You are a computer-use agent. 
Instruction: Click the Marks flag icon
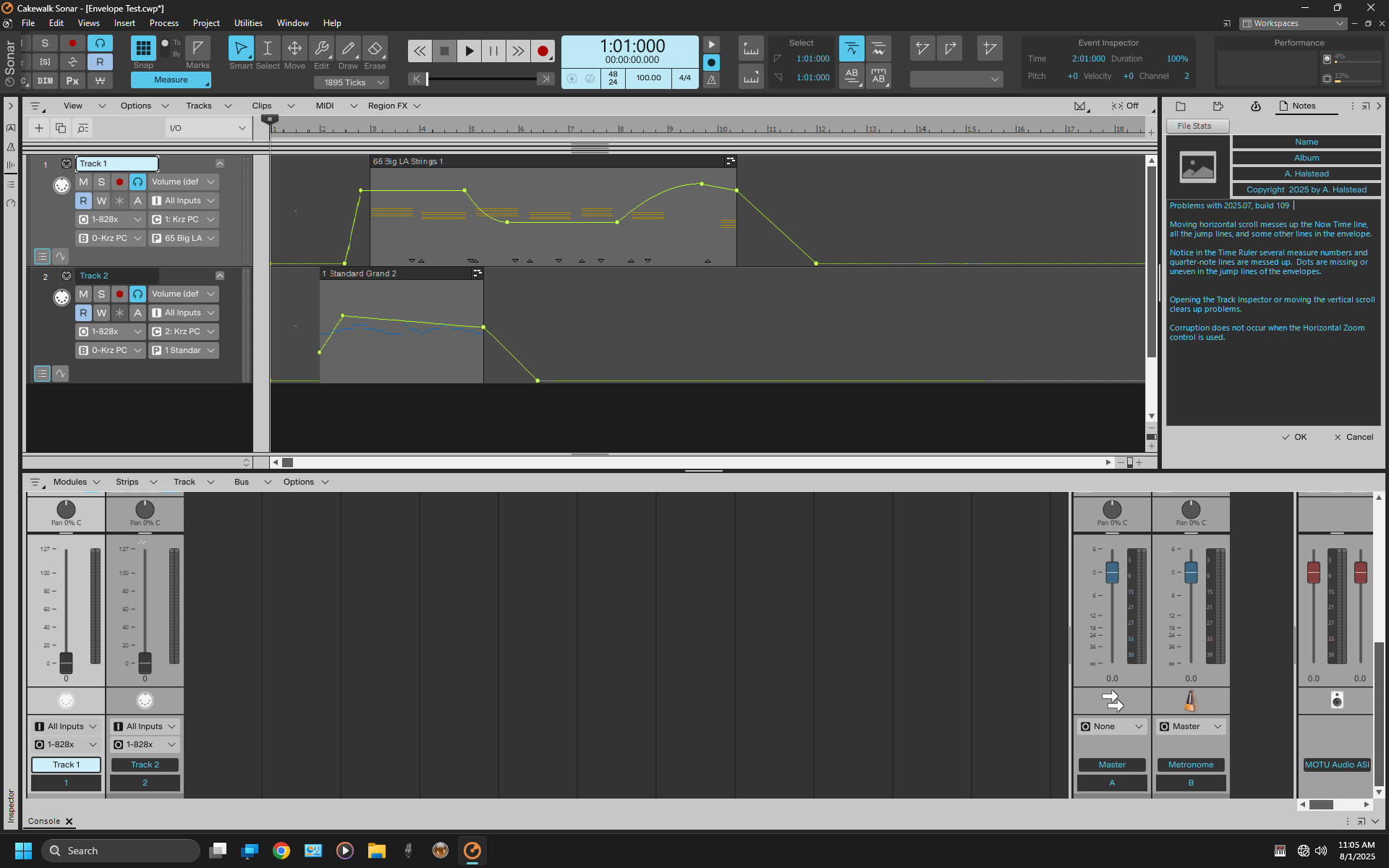tap(197, 48)
